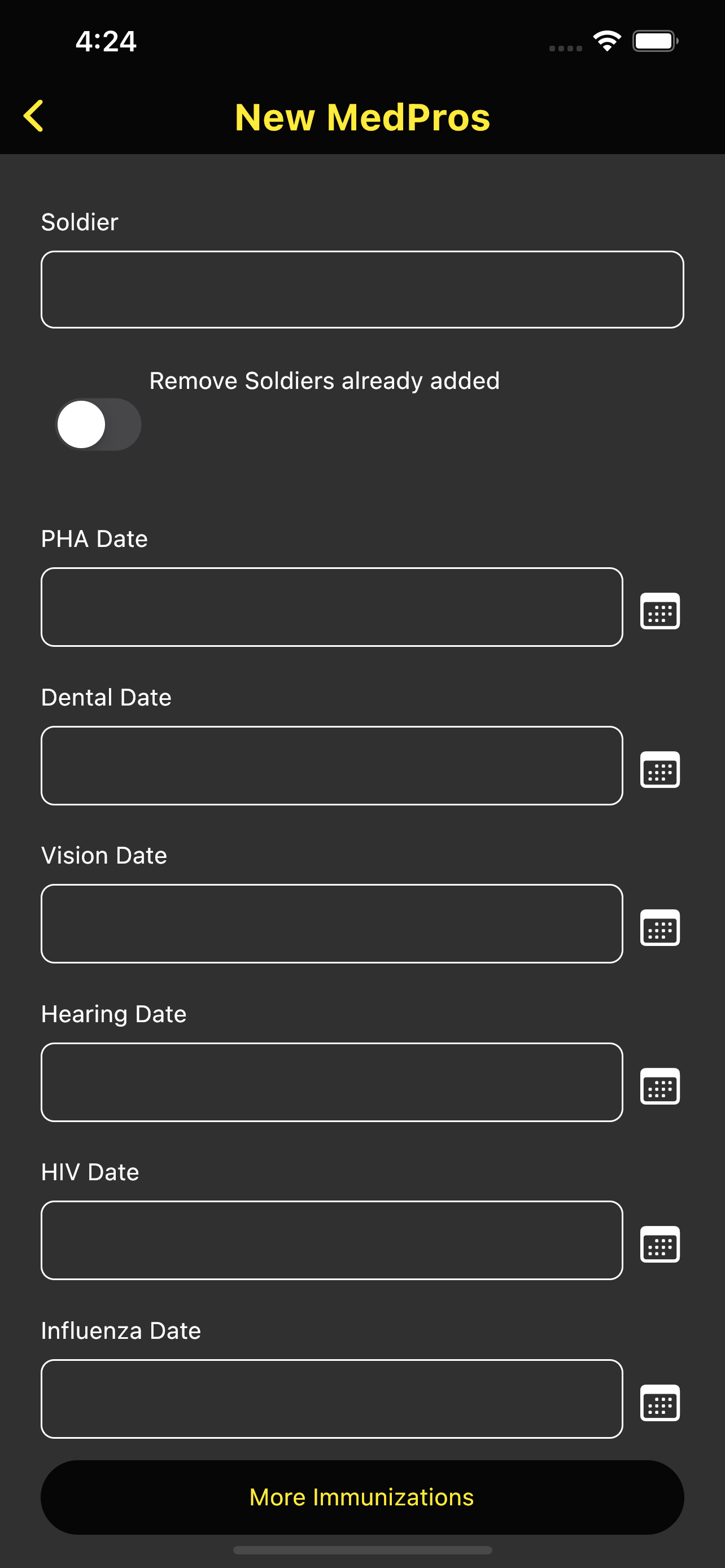Open the Hearing Date calendar picker

click(660, 1086)
